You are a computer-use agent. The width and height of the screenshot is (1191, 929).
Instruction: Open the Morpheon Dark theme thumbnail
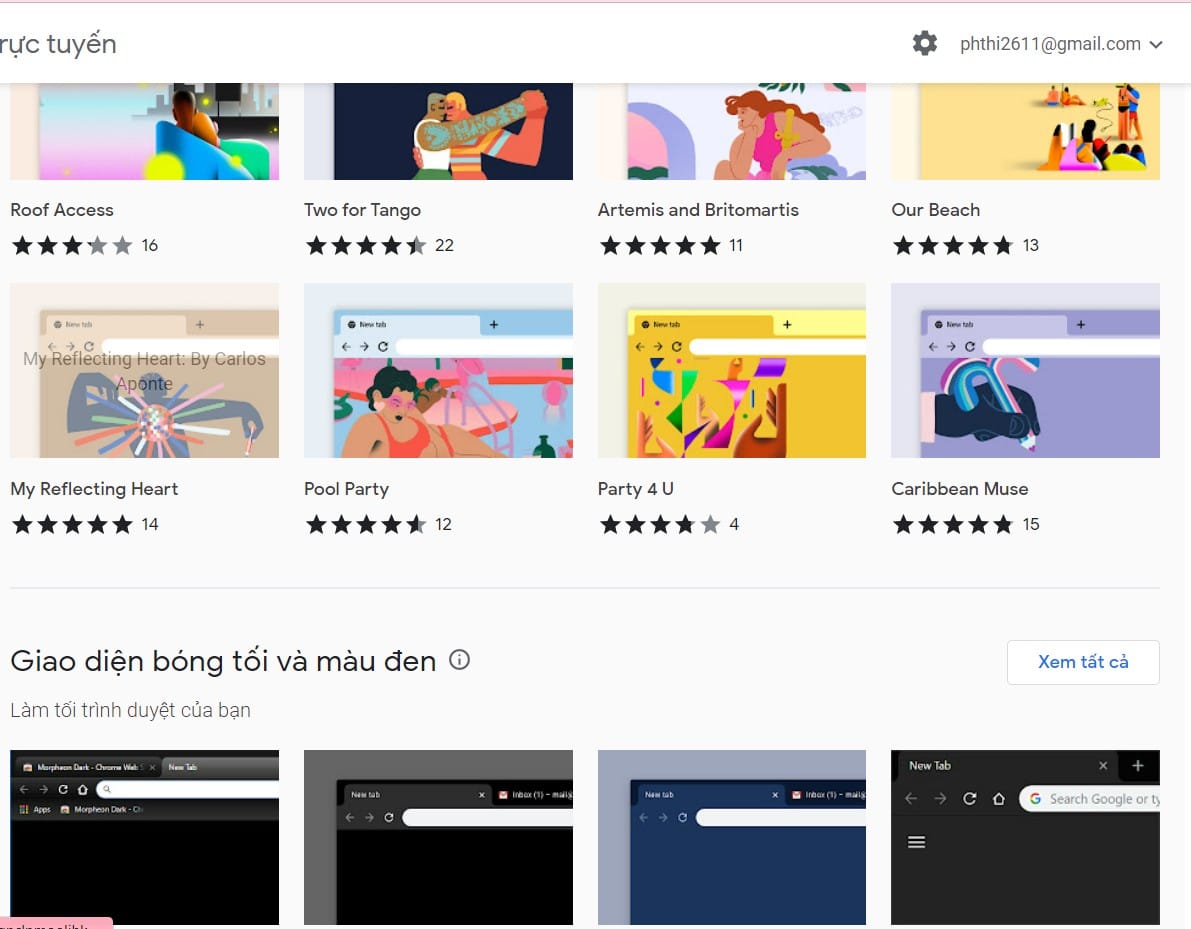144,837
